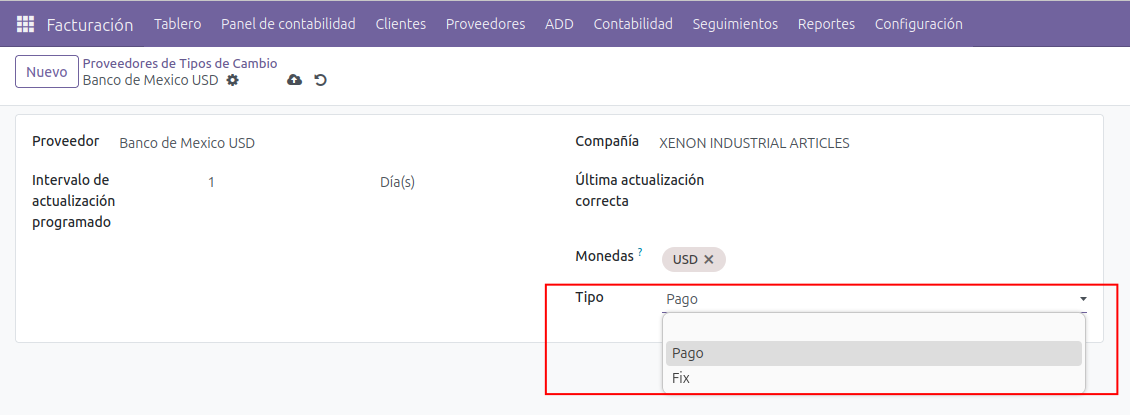Image resolution: width=1130 pixels, height=415 pixels.
Task: Go to Proveedores de Tipos de Cambio breadcrumb
Action: [x=180, y=64]
